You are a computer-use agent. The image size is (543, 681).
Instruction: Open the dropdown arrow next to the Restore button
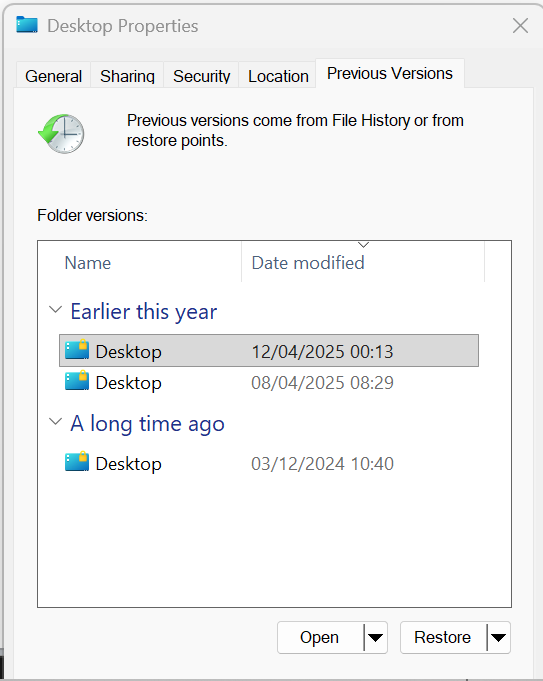pyautogui.click(x=499, y=638)
